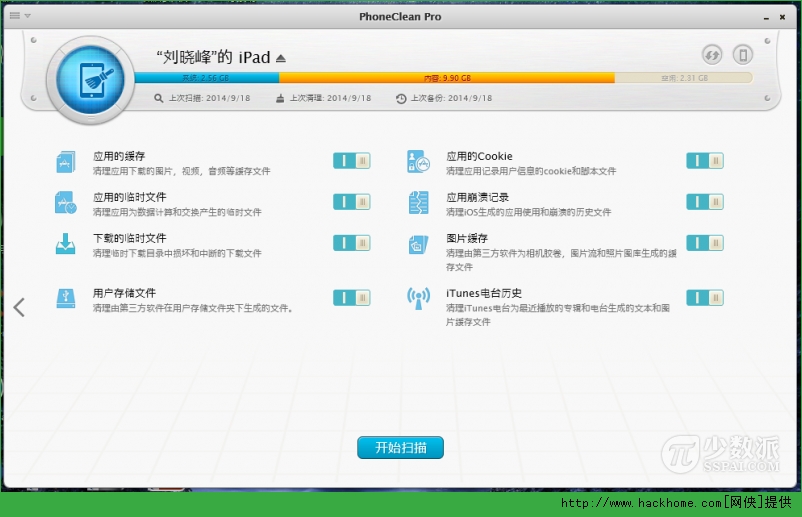Click the iTunes电台历史 radio tower icon

tap(418, 298)
